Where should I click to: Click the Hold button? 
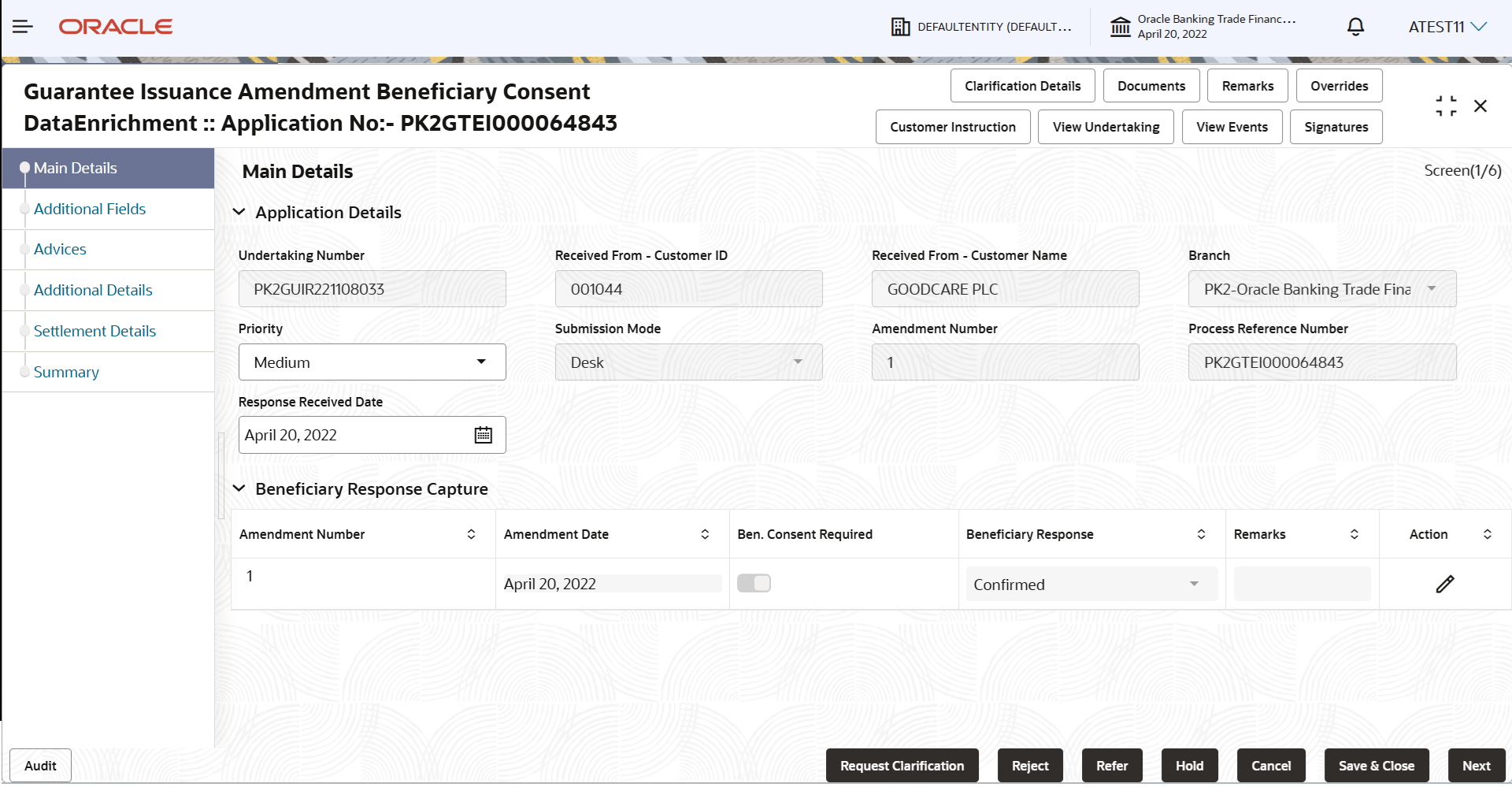click(x=1189, y=766)
